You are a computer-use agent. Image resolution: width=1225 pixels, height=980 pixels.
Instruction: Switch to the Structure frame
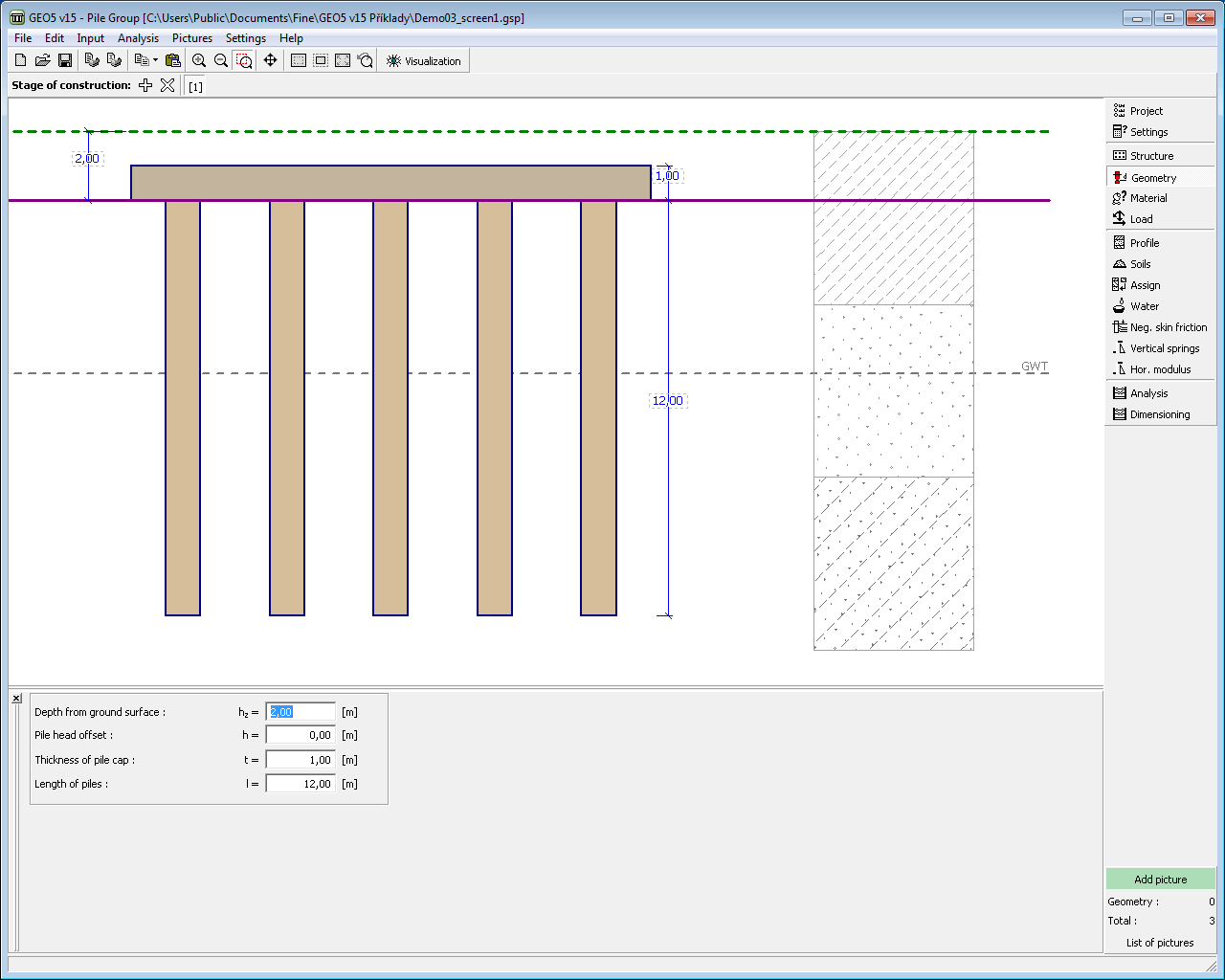pos(1161,156)
